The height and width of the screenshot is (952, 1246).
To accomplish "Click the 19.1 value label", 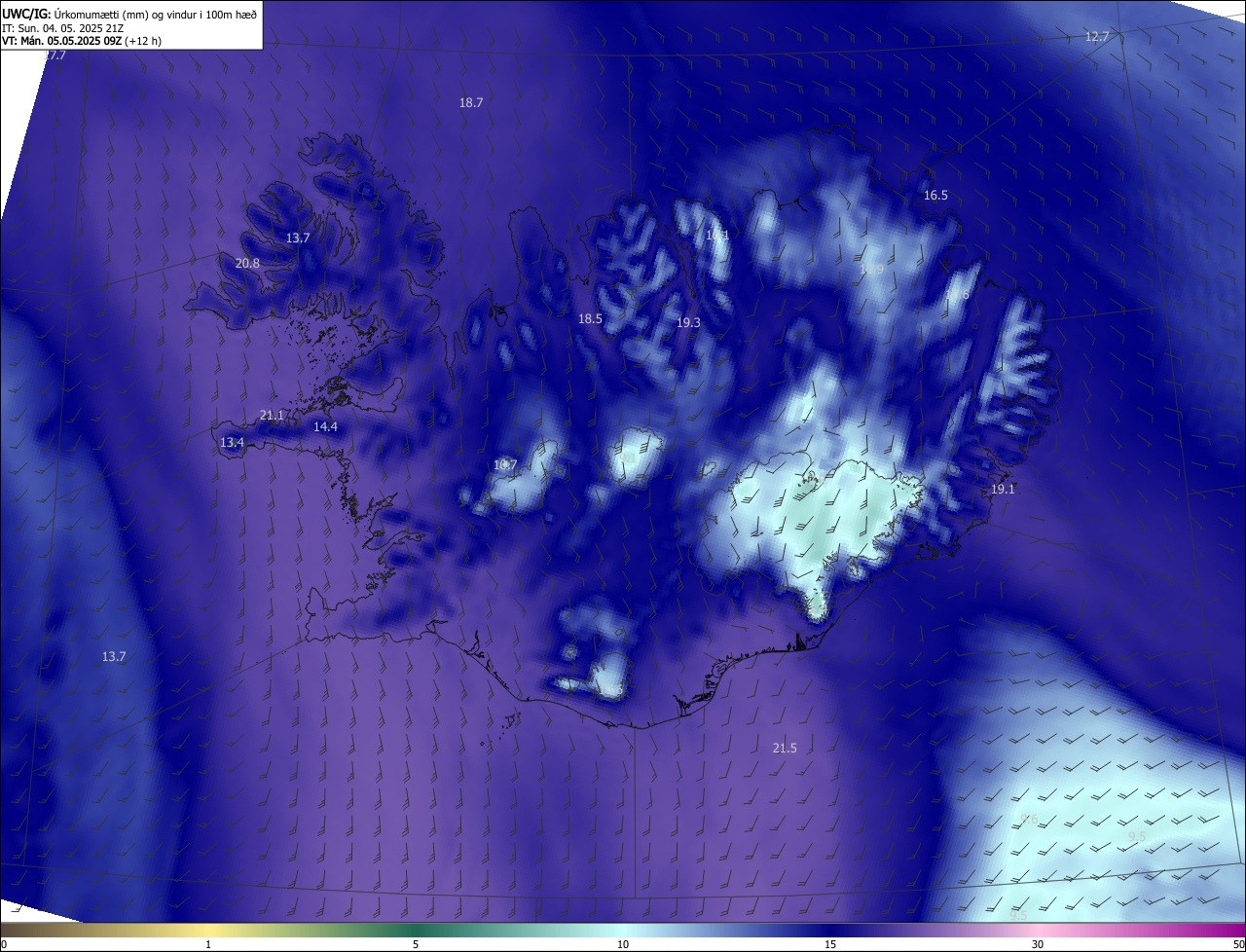I will pyautogui.click(x=1003, y=490).
